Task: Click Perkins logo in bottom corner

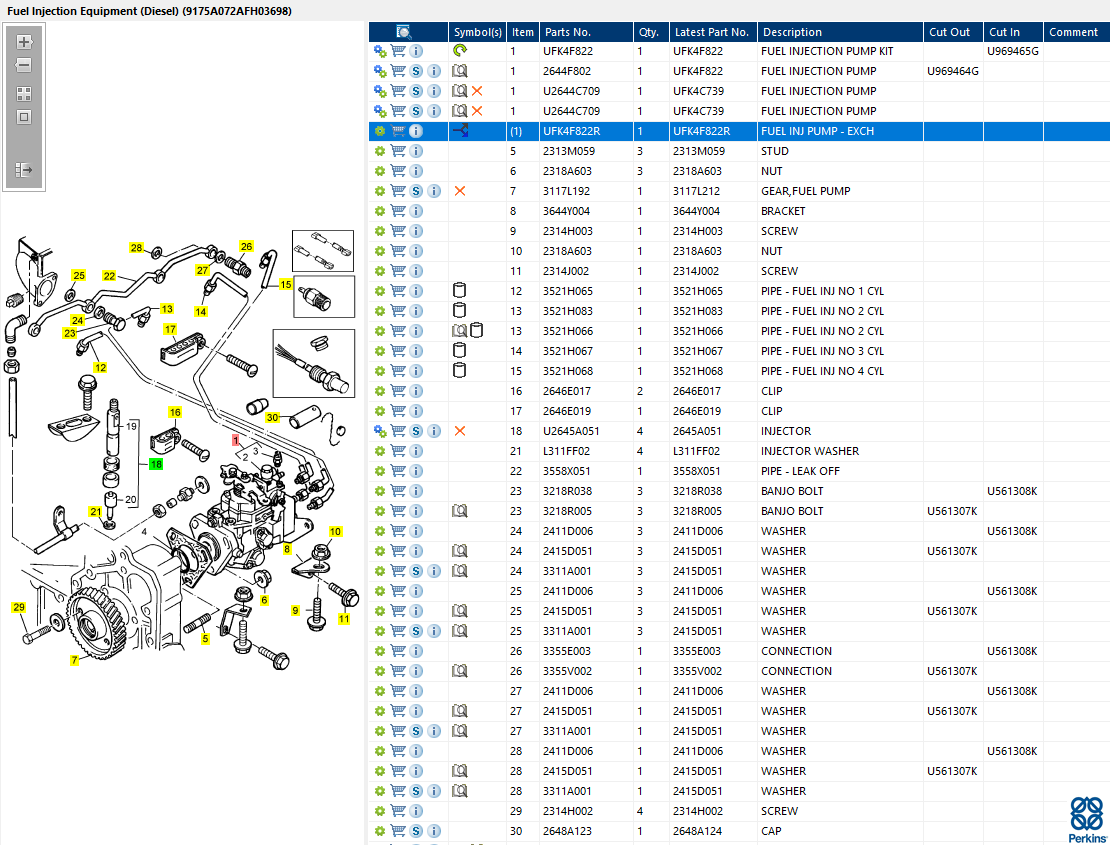Action: [x=1087, y=820]
